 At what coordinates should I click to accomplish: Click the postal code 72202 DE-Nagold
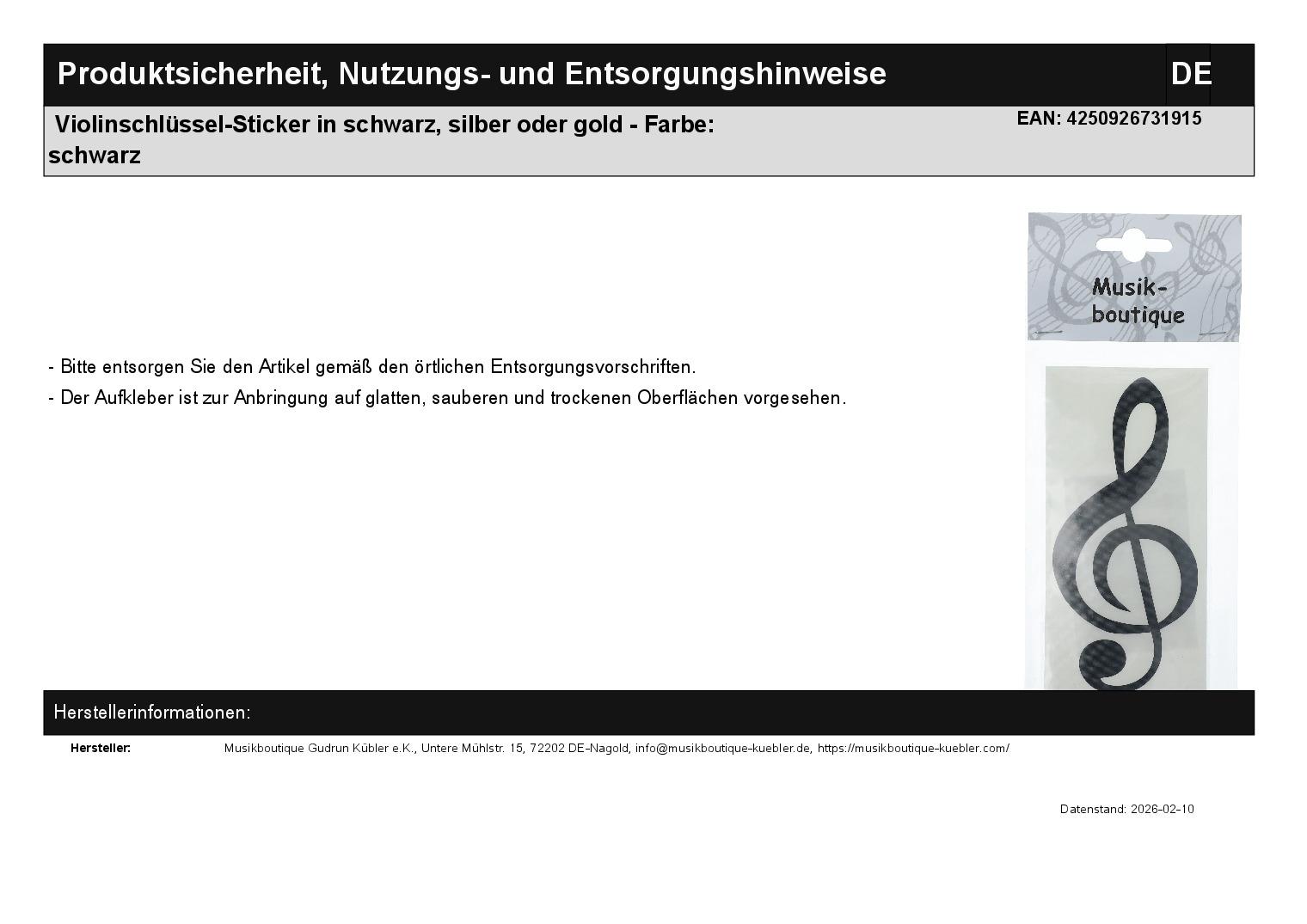click(x=579, y=749)
